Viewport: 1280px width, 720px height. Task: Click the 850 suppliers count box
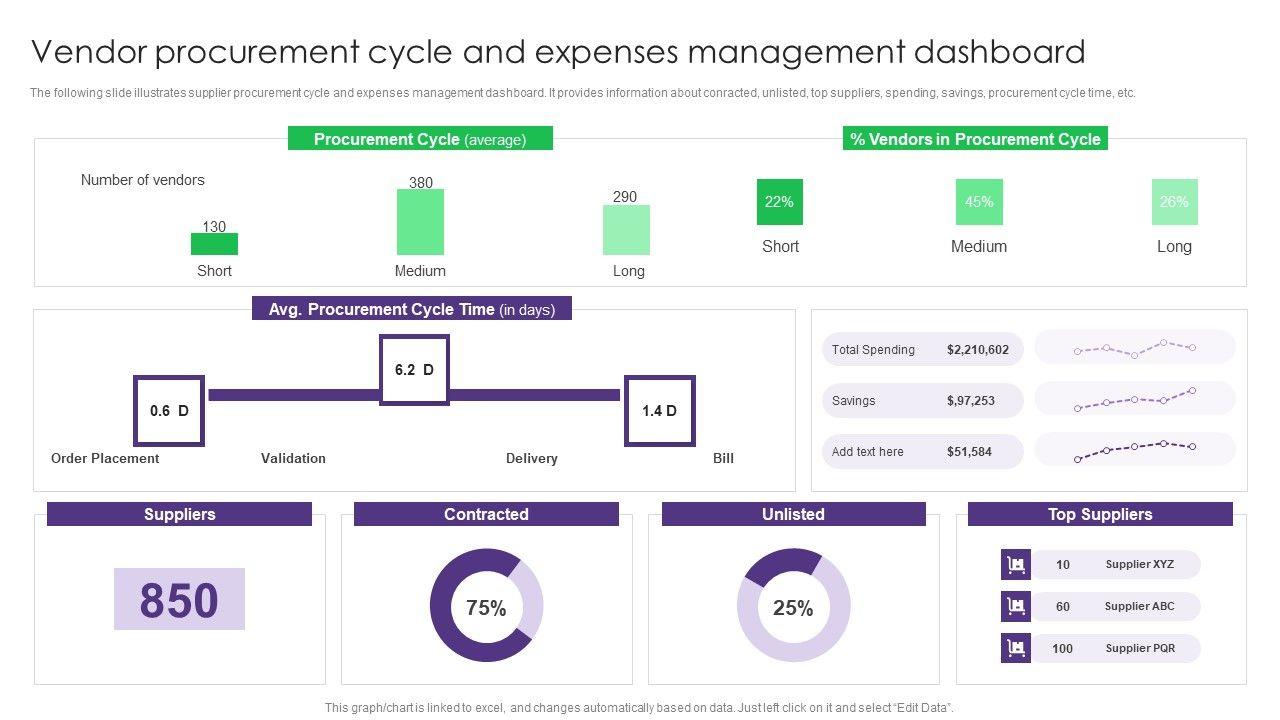coord(179,599)
